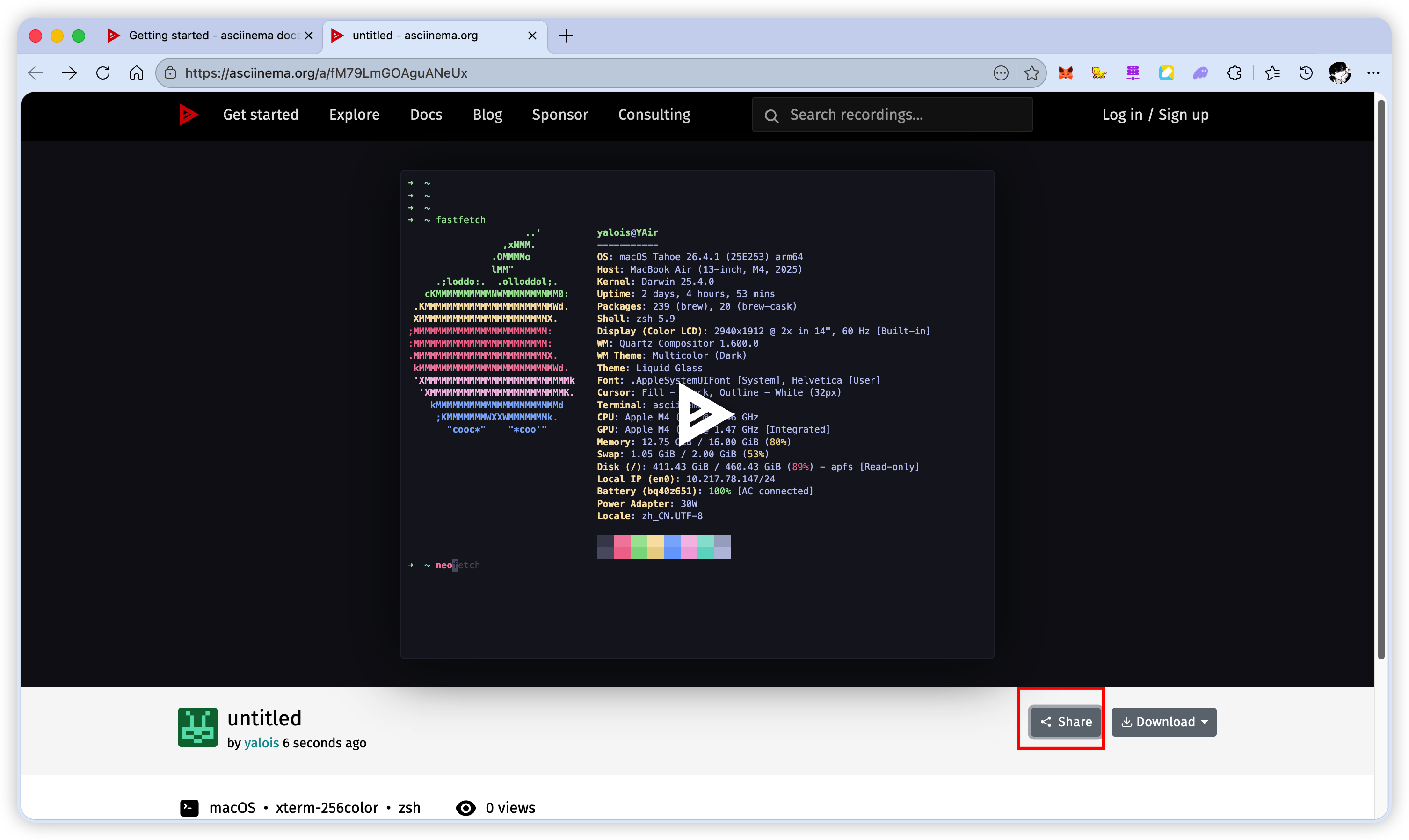
Task: Open the yalois author link
Action: [261, 743]
